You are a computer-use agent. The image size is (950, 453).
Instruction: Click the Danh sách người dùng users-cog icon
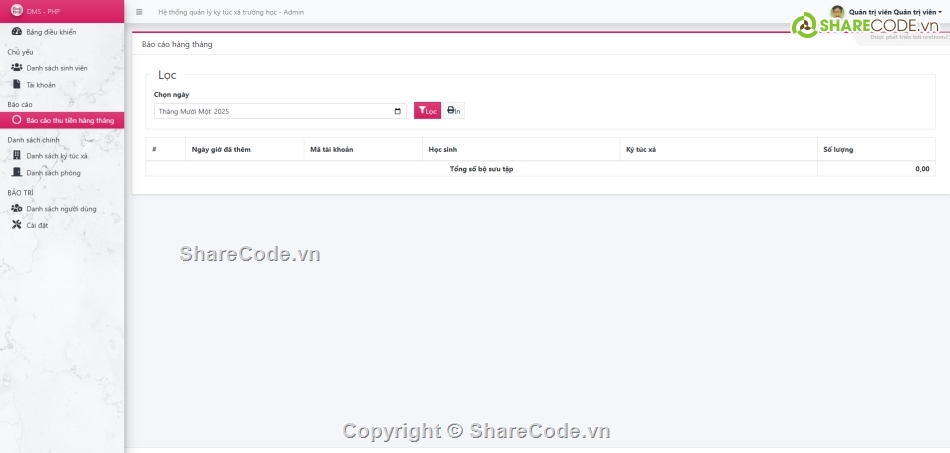(x=17, y=209)
